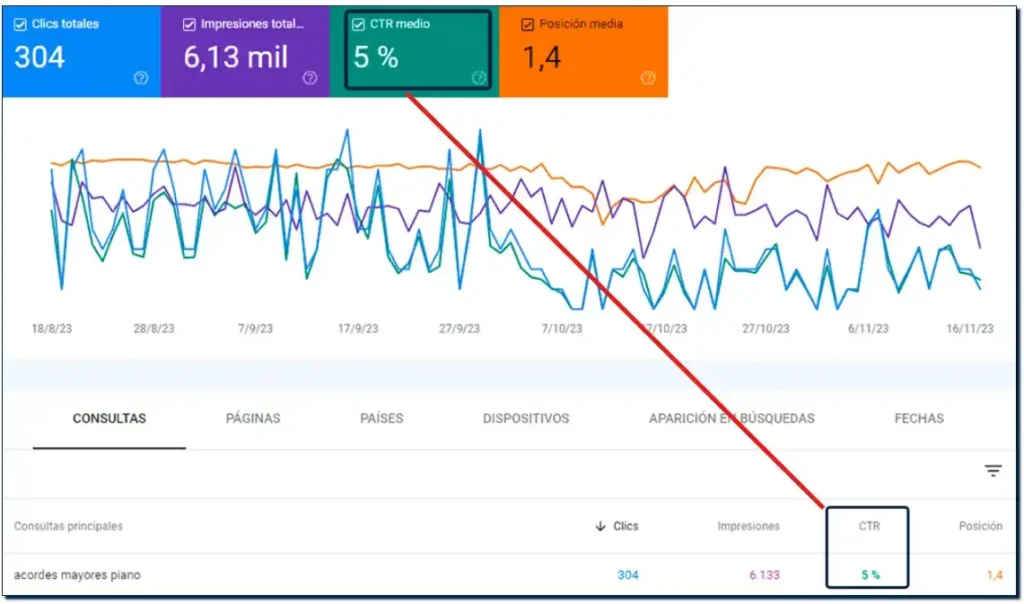Uncheck the Clics totales checkbox
1024x604 pixels.
point(20,24)
